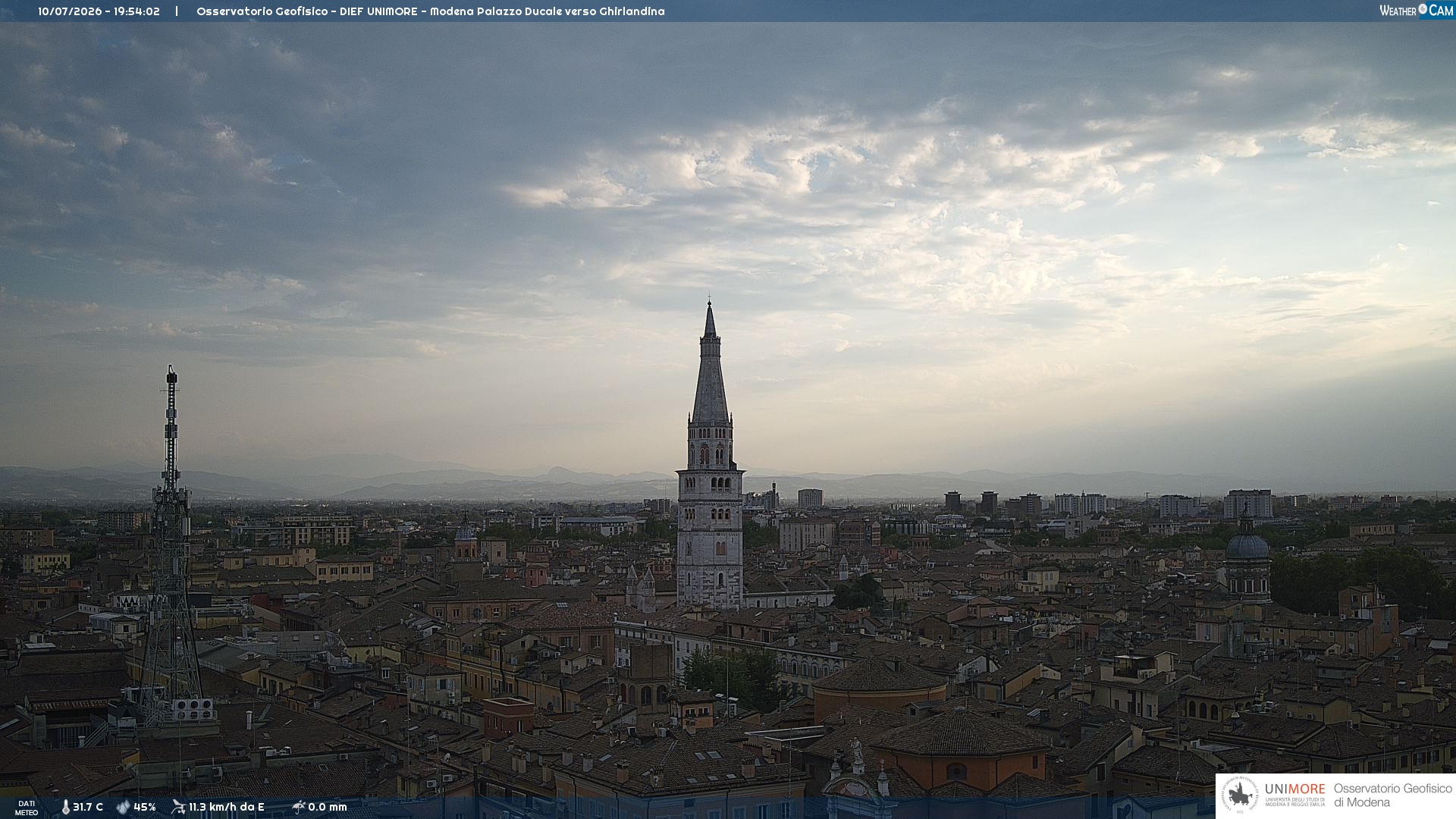Click the domed church in the image

coord(1247,557)
